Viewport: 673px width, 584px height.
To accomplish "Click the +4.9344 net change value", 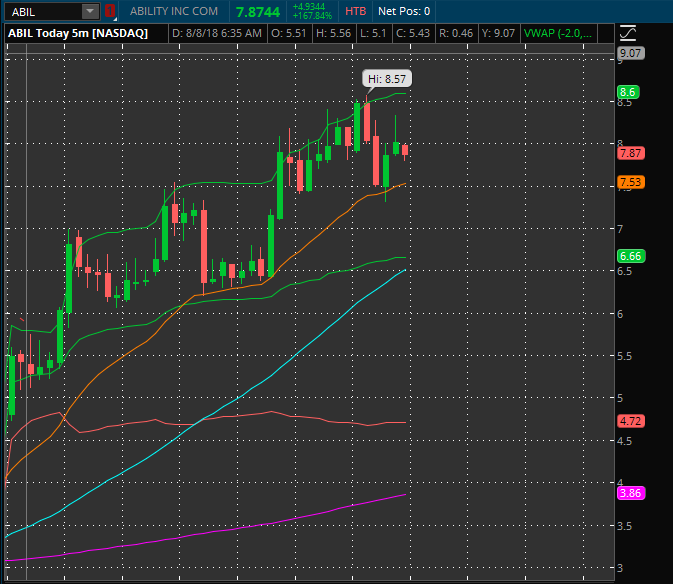I will click(309, 7).
